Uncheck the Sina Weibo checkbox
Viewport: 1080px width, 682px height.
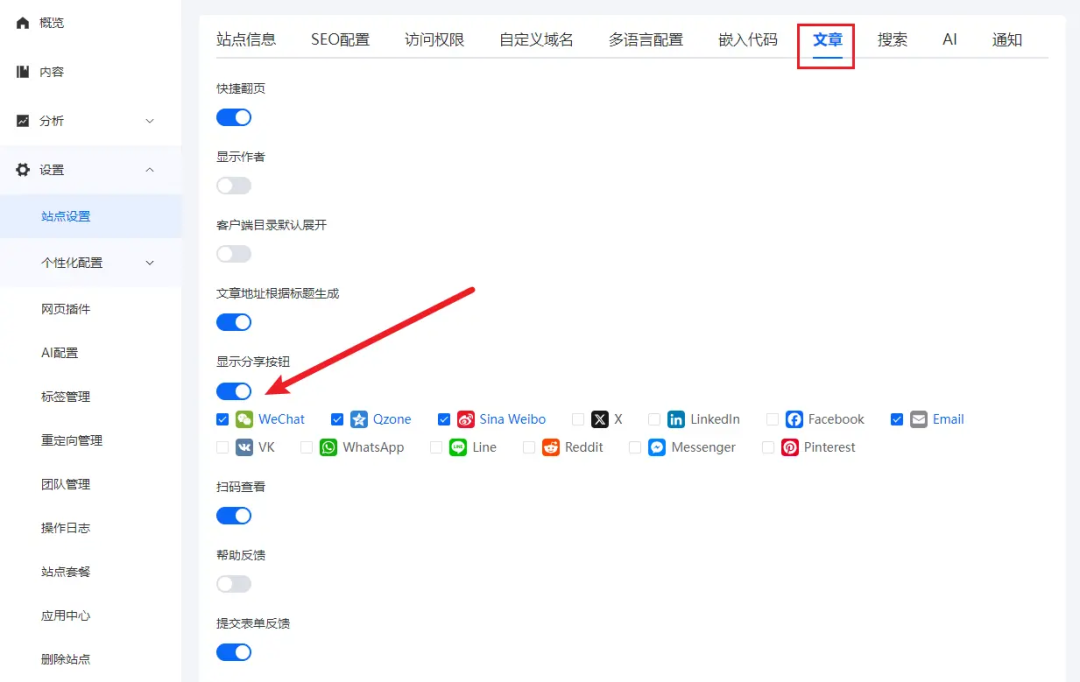[444, 419]
